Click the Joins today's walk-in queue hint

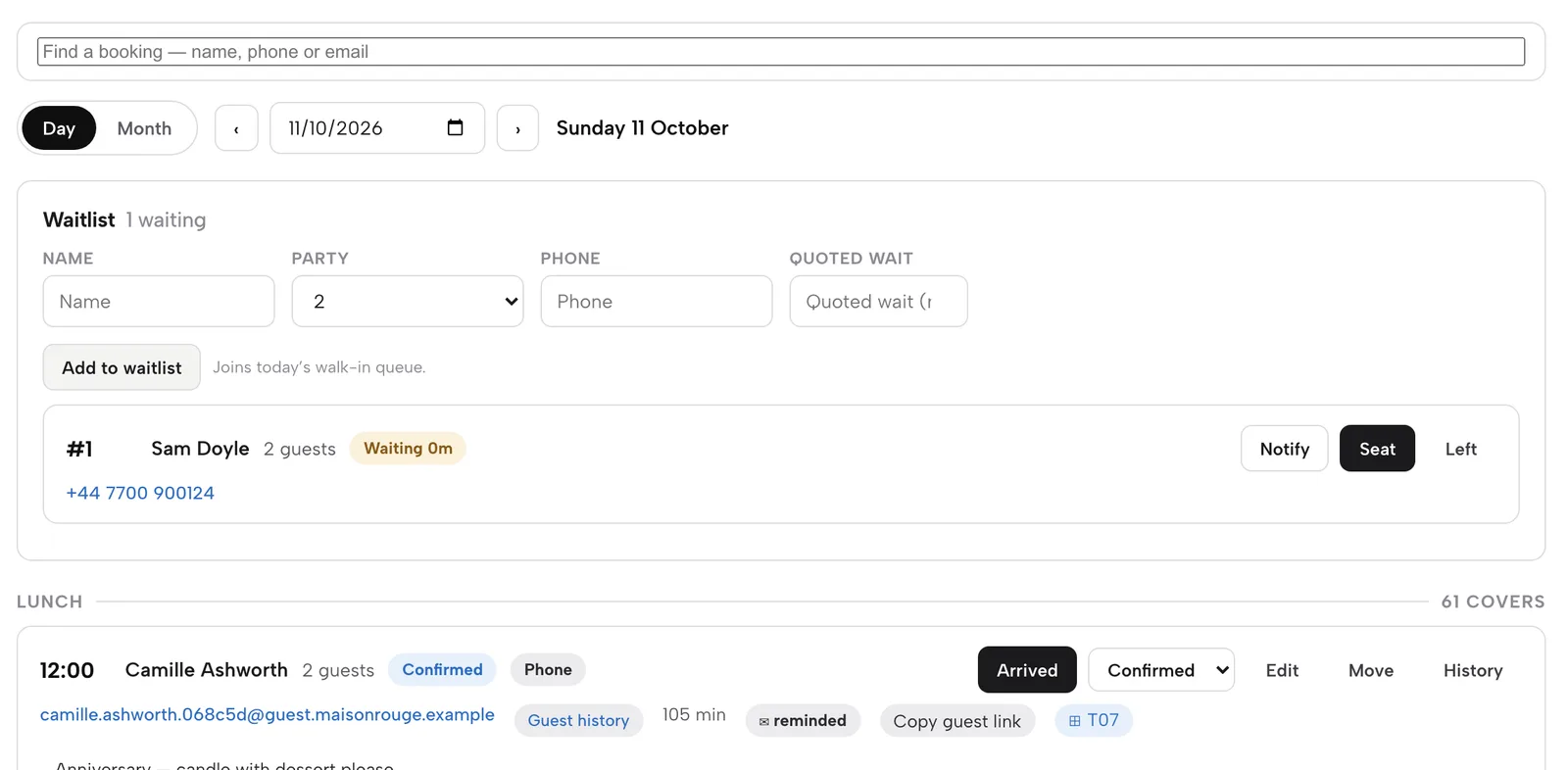coord(319,367)
